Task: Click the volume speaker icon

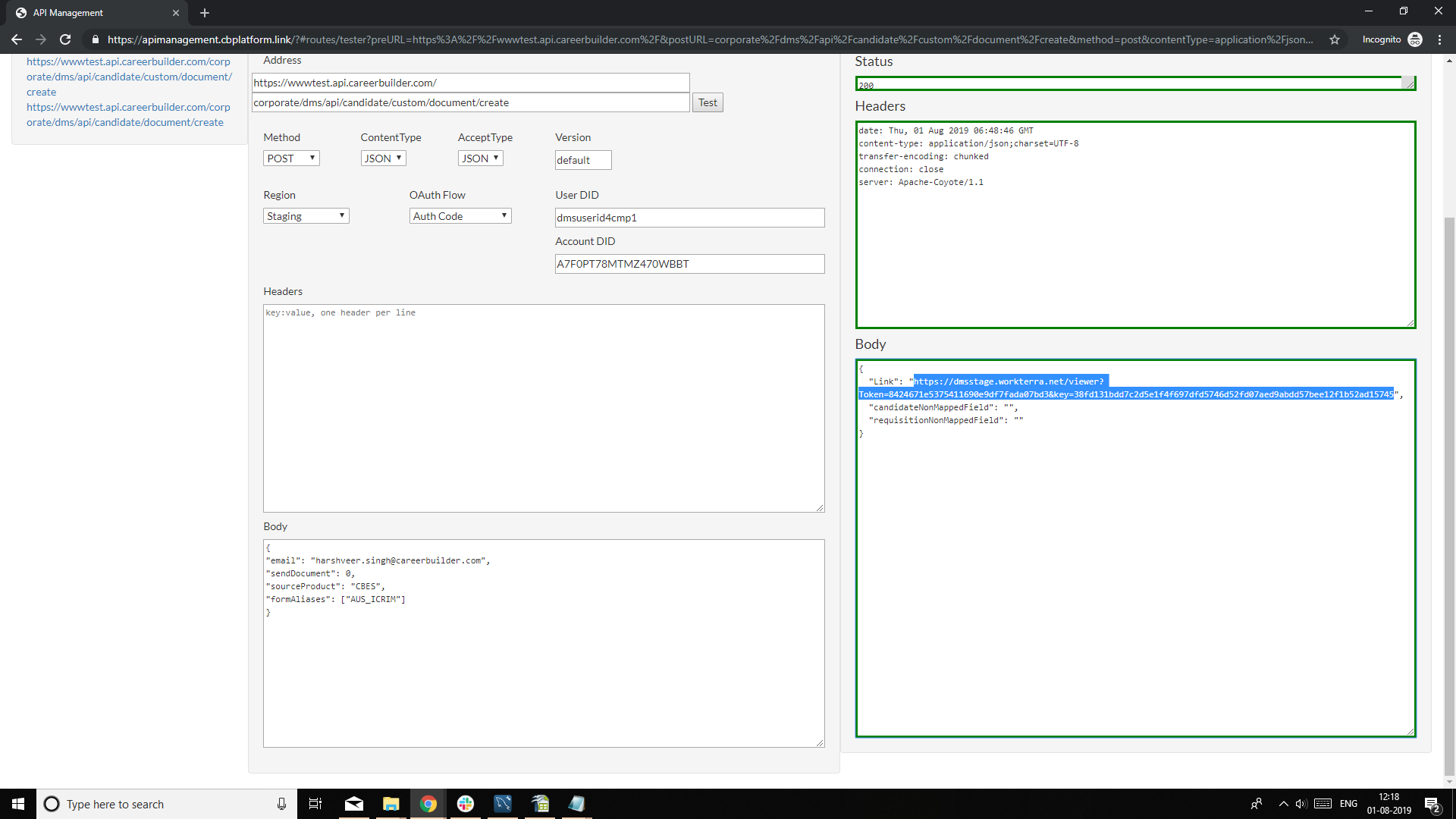Action: pyautogui.click(x=1301, y=804)
